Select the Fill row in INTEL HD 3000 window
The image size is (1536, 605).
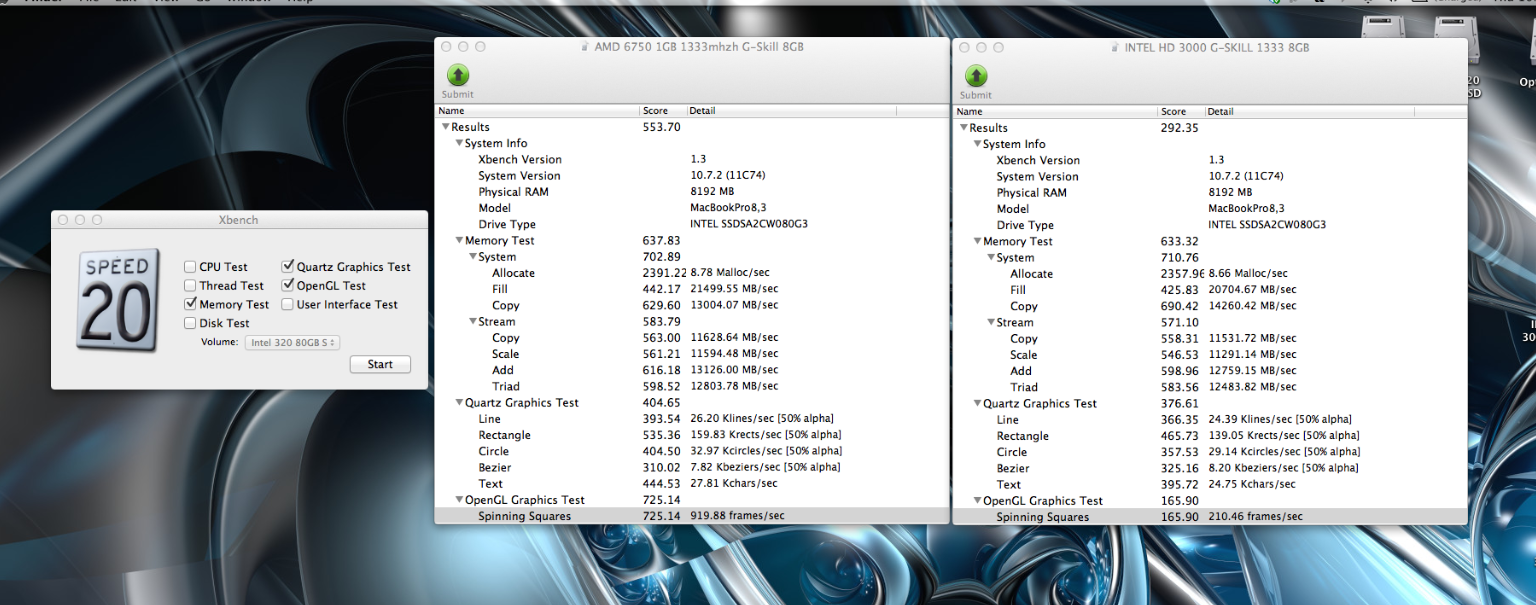pyautogui.click(x=1210, y=290)
